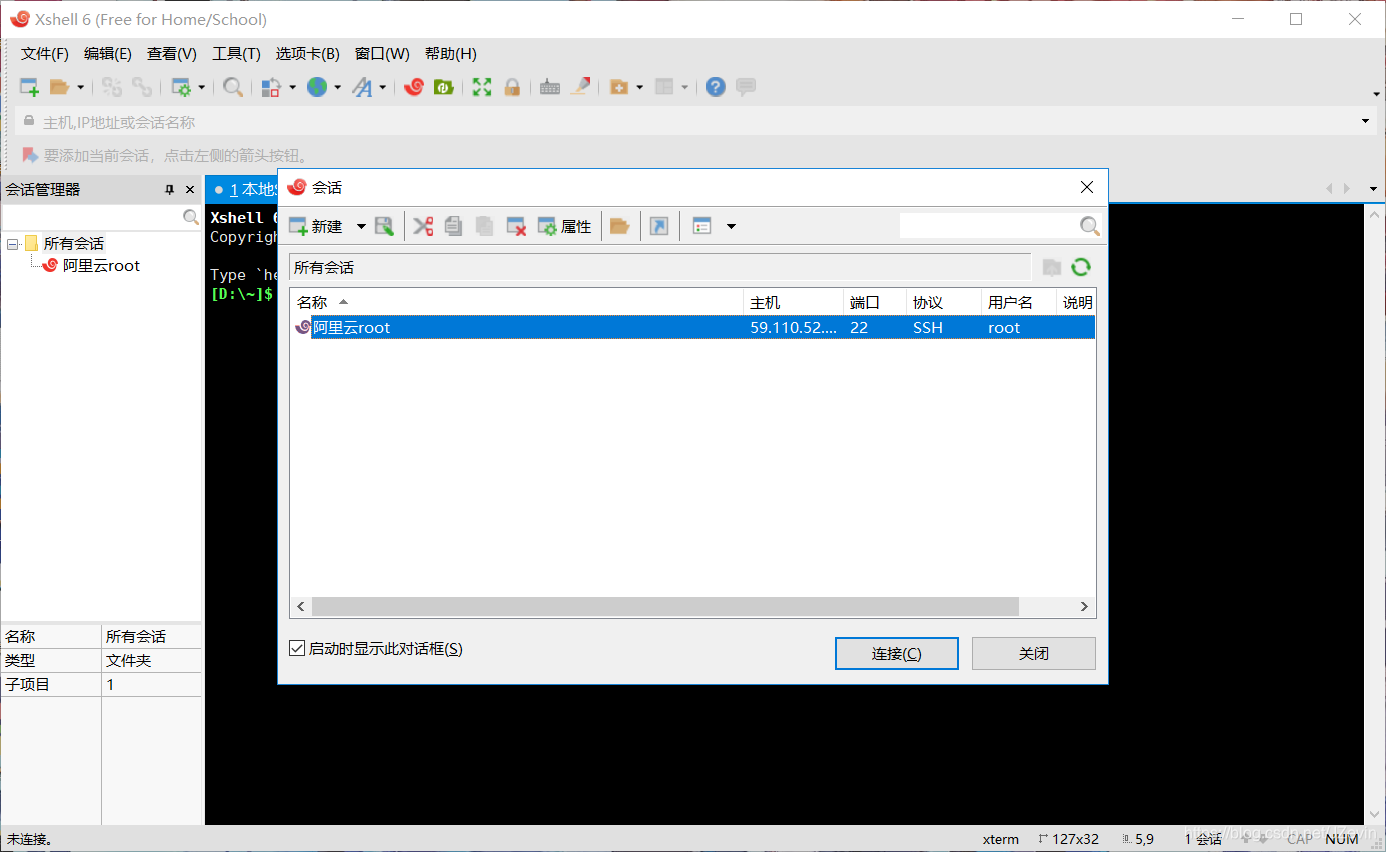Click the Save As icon in Sessions dialog
Screen dimensions: 1386x852
pos(384,226)
